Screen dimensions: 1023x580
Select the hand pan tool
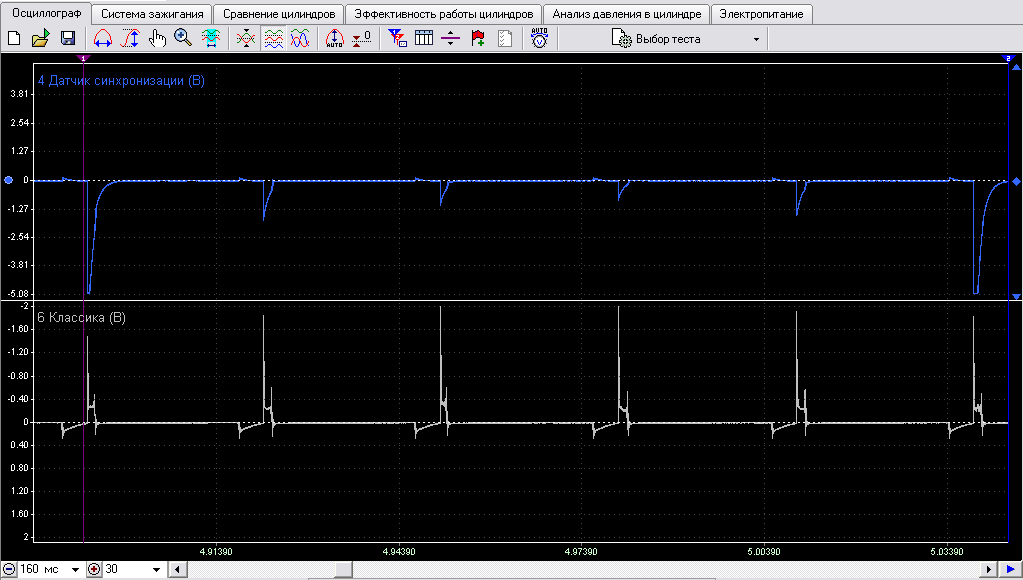point(157,39)
